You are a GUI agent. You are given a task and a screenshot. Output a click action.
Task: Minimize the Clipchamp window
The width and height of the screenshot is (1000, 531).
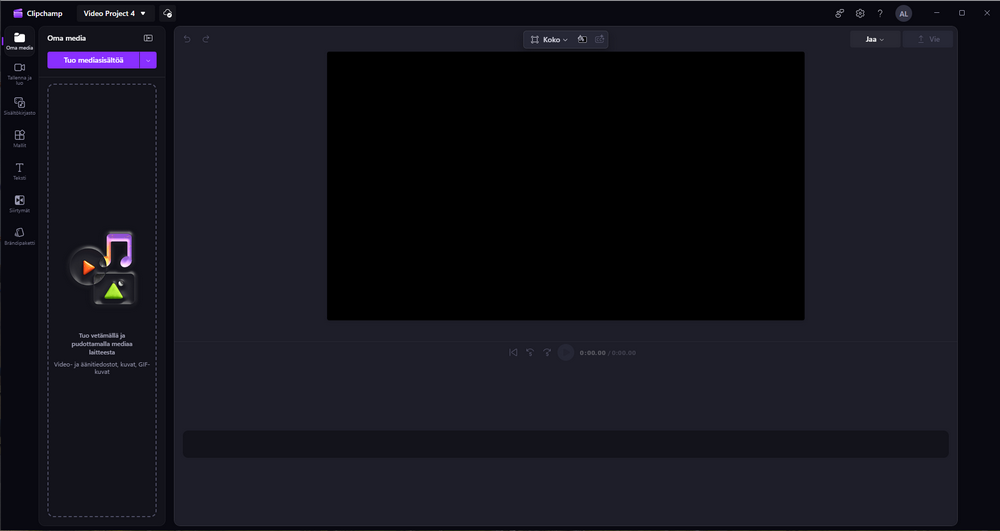click(937, 13)
